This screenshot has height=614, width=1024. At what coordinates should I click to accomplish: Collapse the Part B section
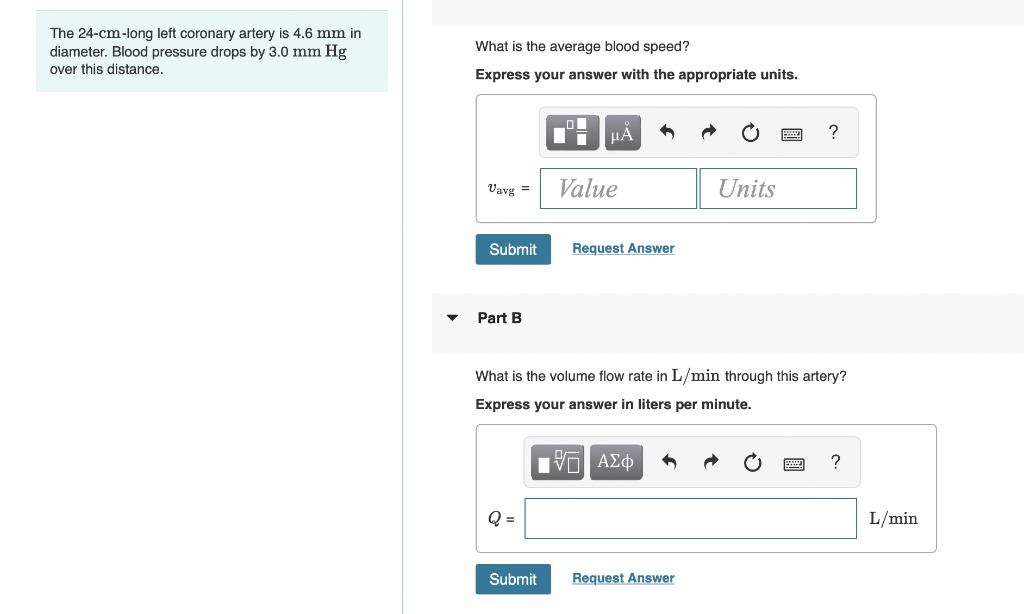point(452,318)
